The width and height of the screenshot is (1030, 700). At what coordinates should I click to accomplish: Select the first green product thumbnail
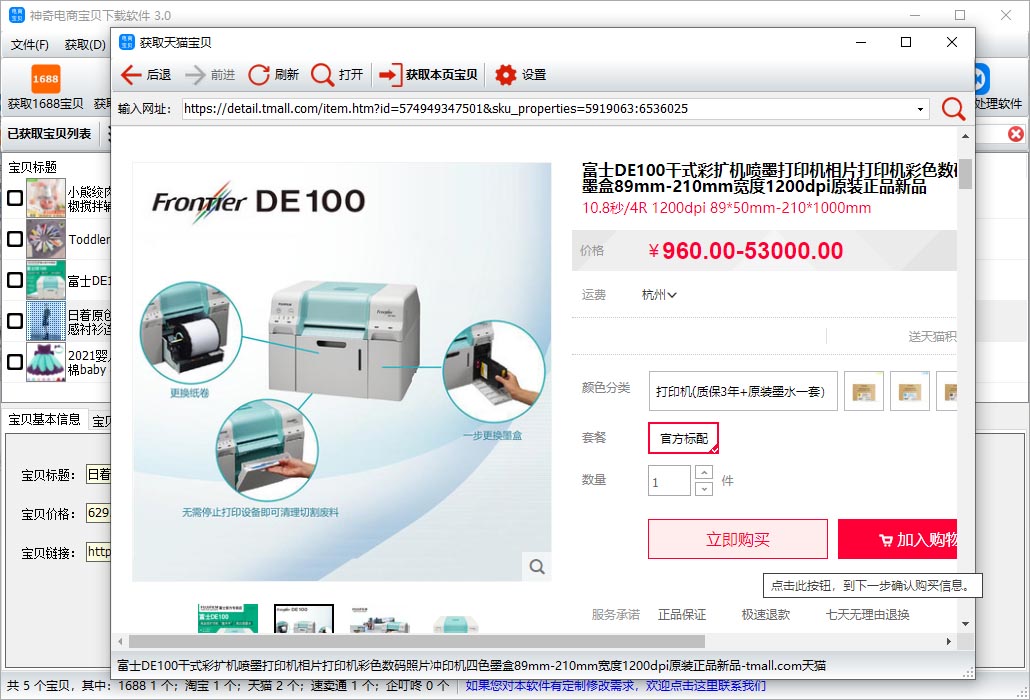(x=227, y=619)
